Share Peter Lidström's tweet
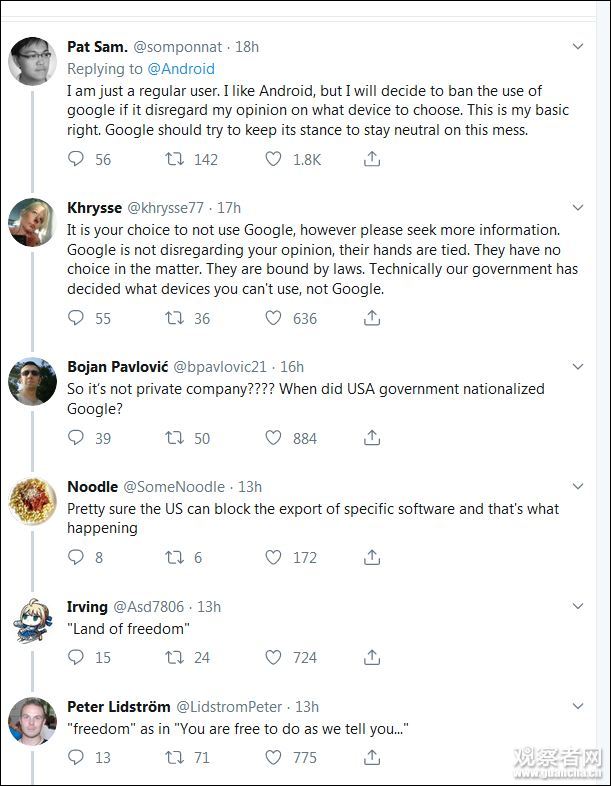 tap(372, 757)
